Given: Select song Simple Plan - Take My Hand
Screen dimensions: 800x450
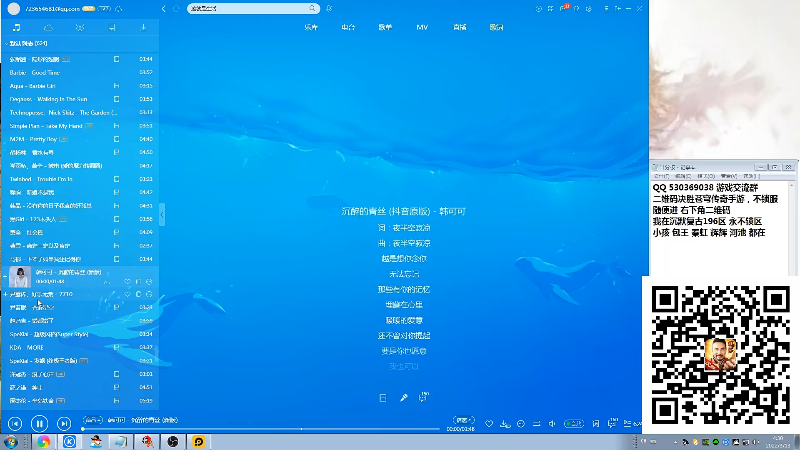Looking at the screenshot, I should (80, 126).
